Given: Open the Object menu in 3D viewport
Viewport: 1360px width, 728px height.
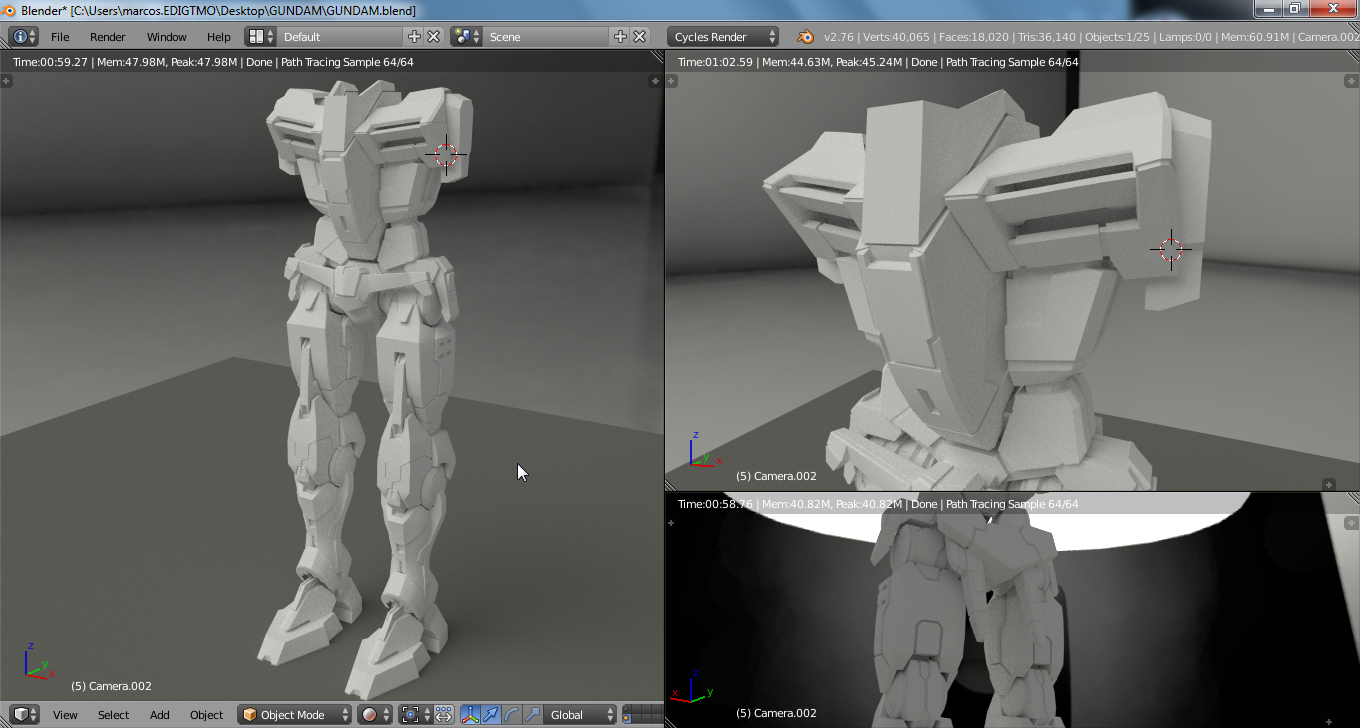Looking at the screenshot, I should [x=207, y=715].
